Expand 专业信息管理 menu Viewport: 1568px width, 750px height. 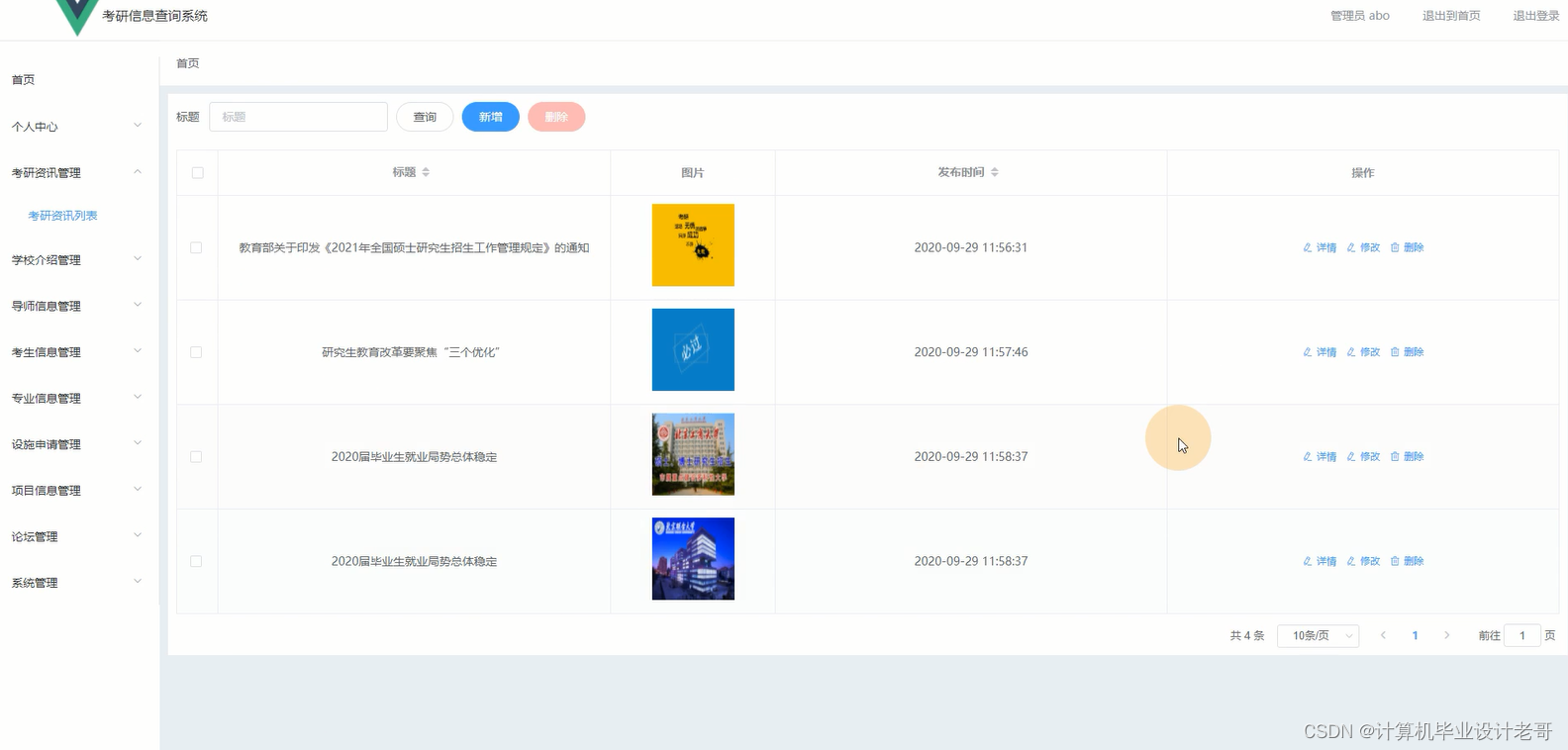(x=77, y=398)
